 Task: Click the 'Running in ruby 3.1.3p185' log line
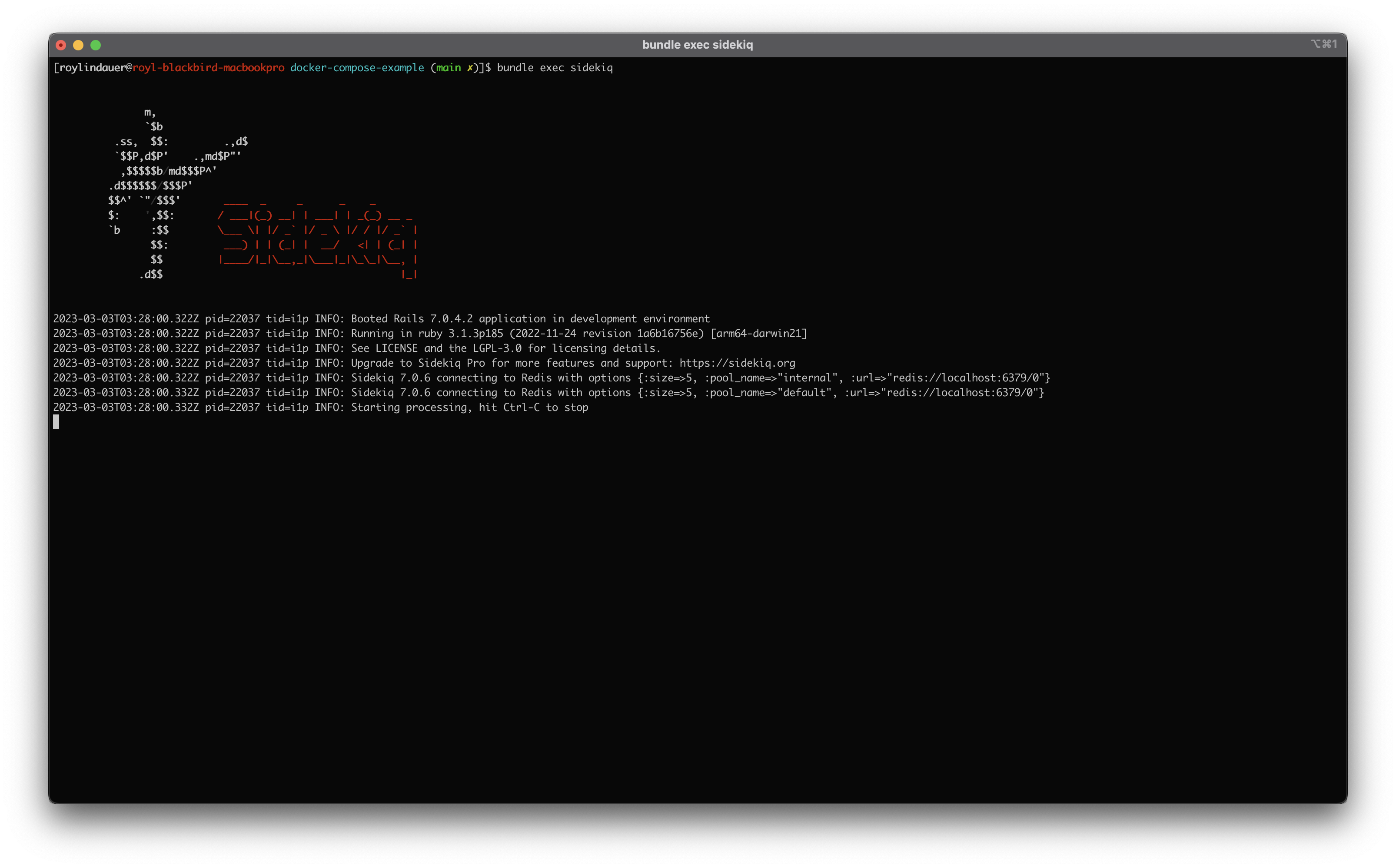coord(430,334)
